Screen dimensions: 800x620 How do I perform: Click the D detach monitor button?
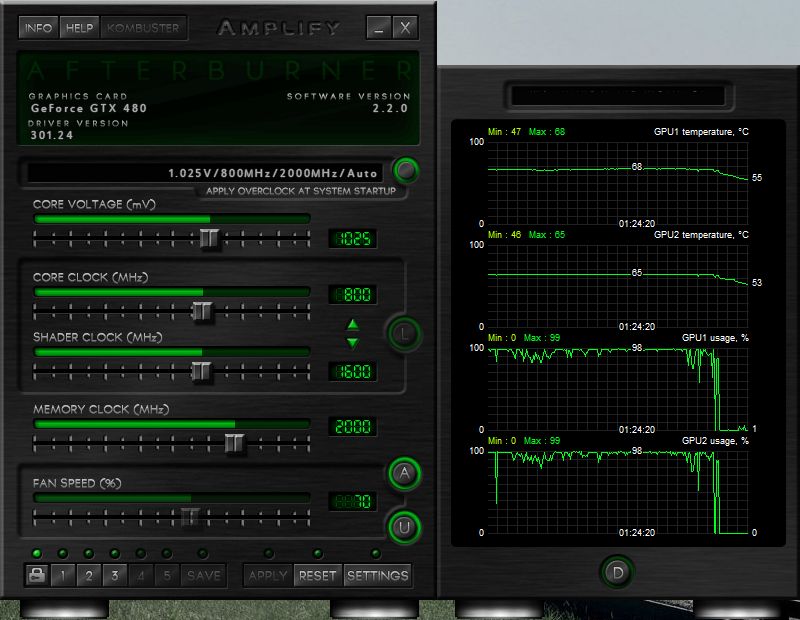[x=617, y=573]
